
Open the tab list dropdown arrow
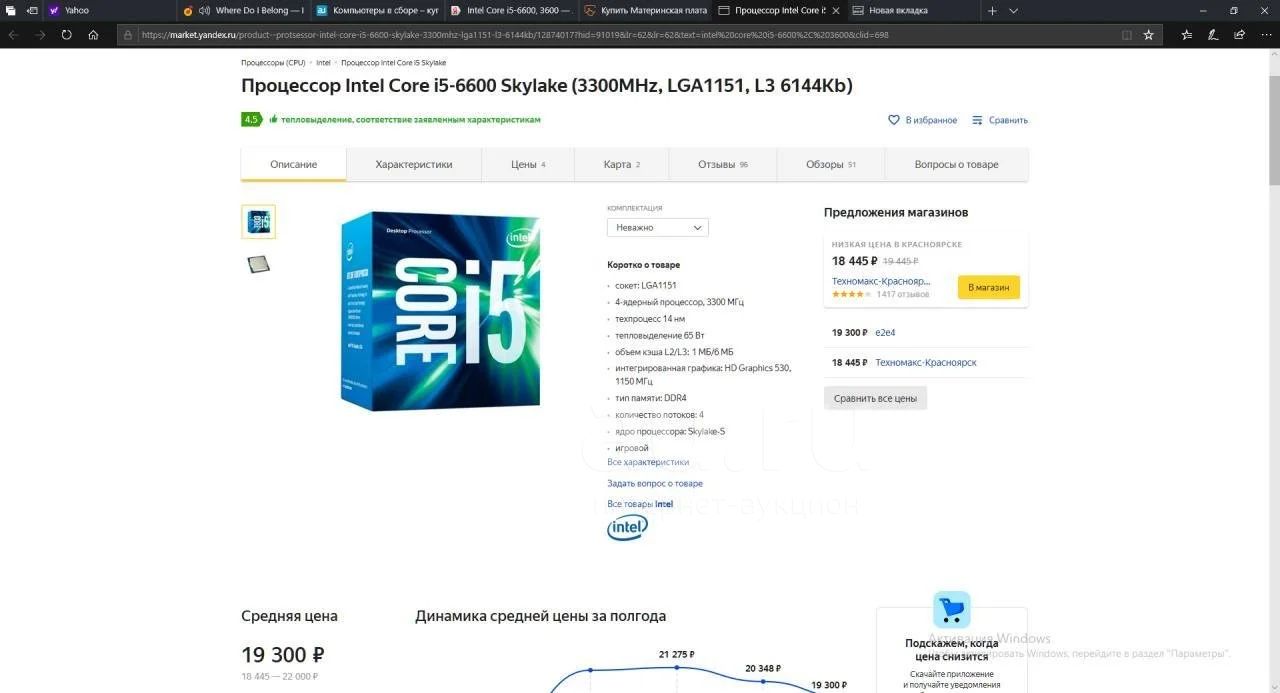(x=1013, y=10)
